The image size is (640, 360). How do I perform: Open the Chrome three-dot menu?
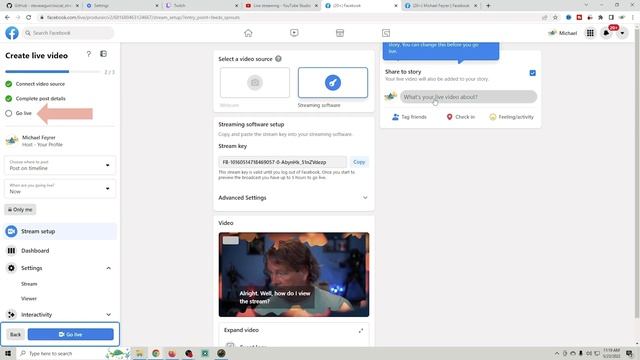click(633, 18)
